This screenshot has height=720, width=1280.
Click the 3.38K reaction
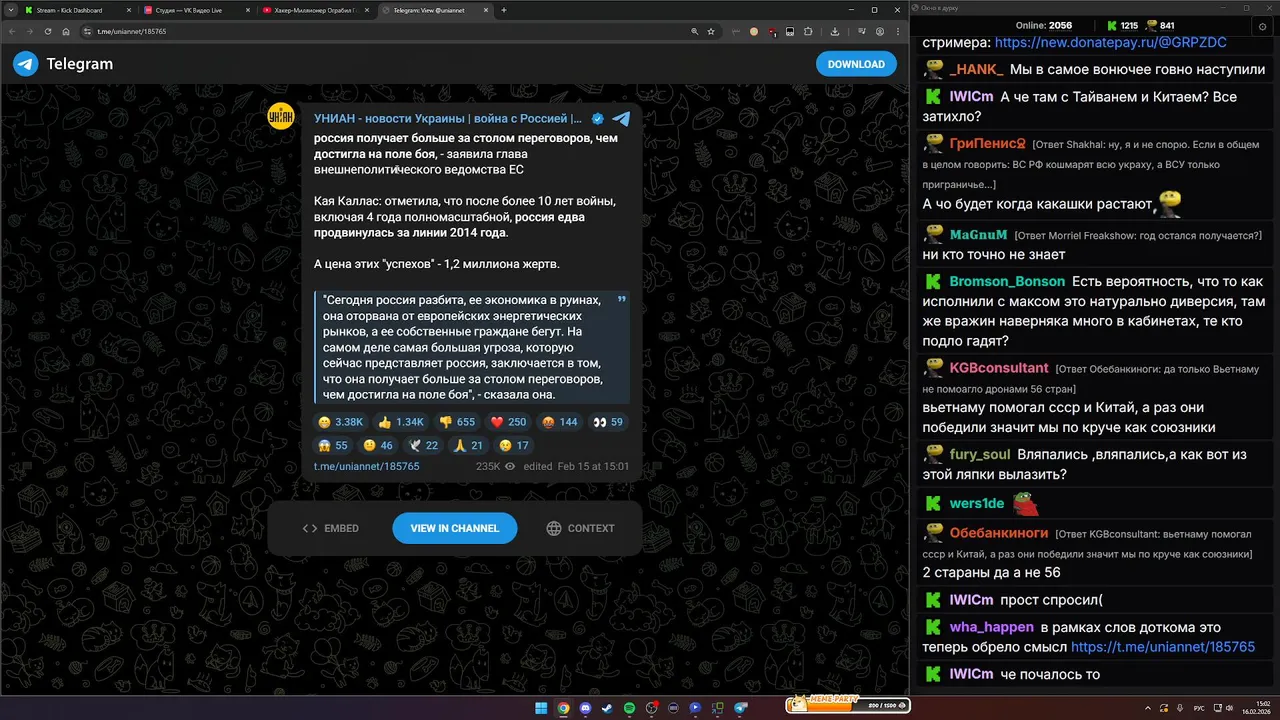pyautogui.click(x=340, y=422)
